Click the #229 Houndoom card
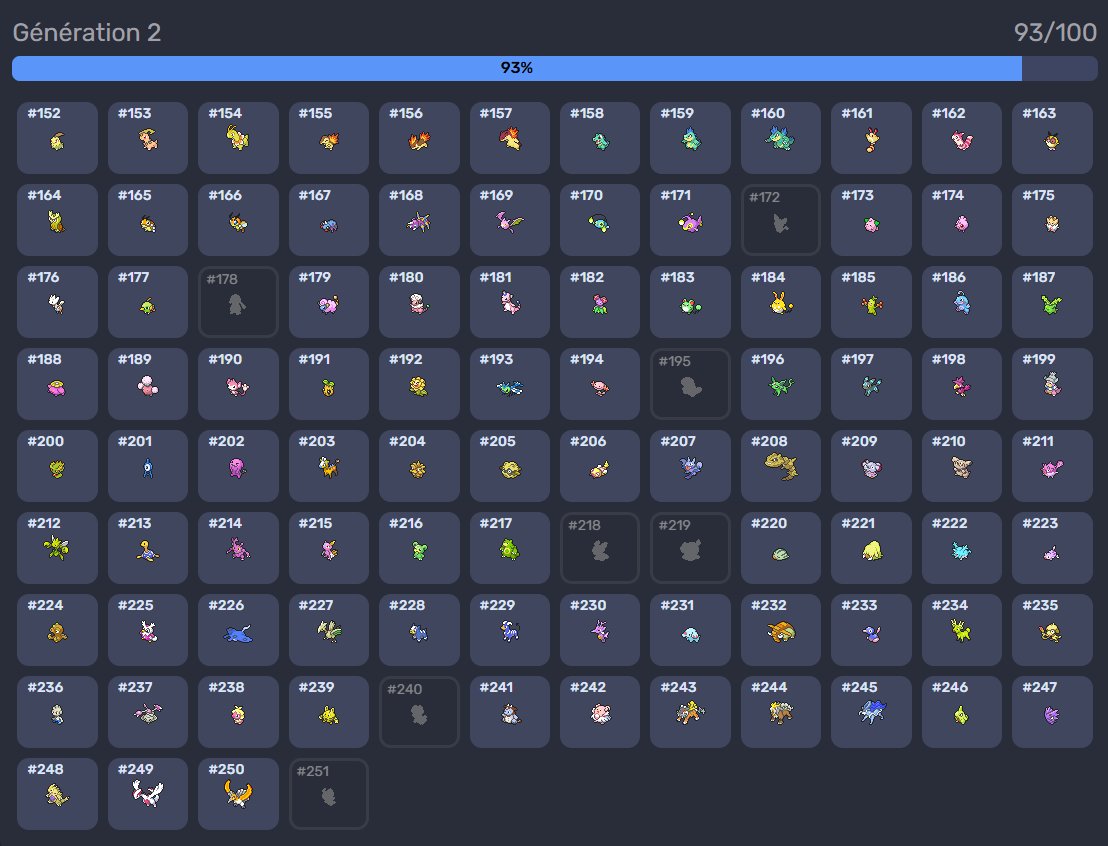Screen dimensions: 1108x846 pos(509,630)
